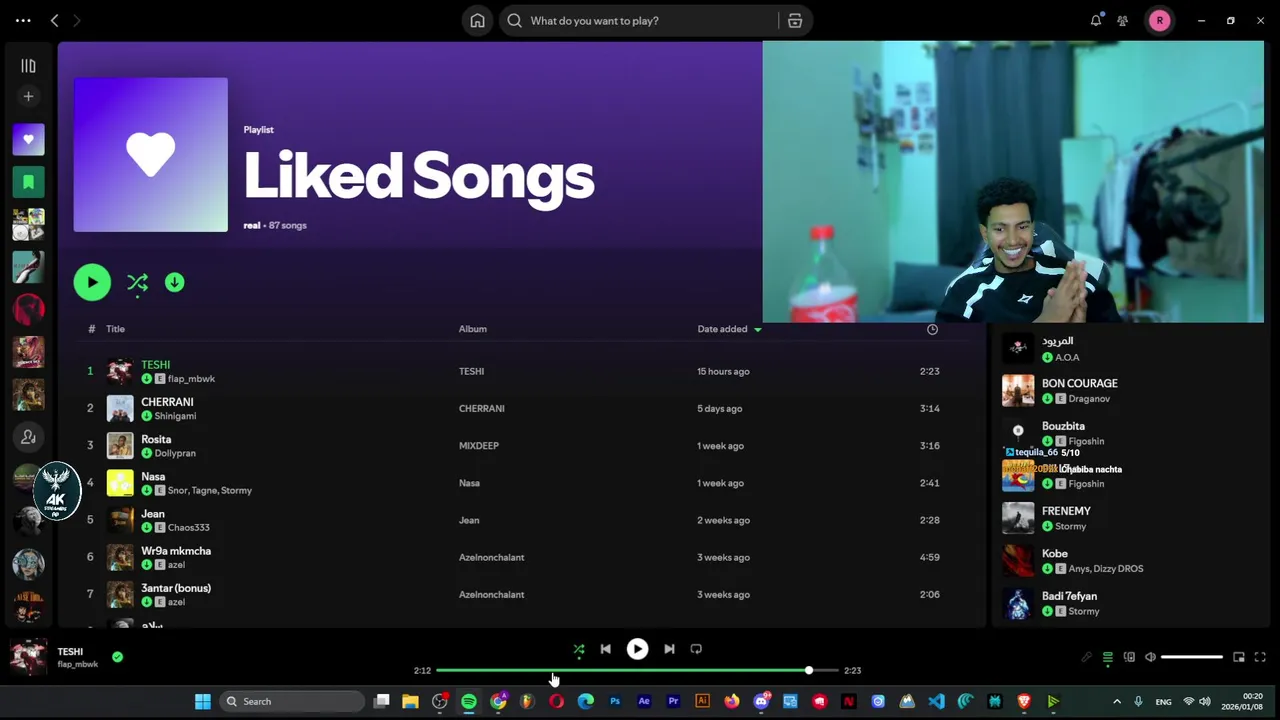
Task: Skip to next track in player bar
Action: coord(669,649)
